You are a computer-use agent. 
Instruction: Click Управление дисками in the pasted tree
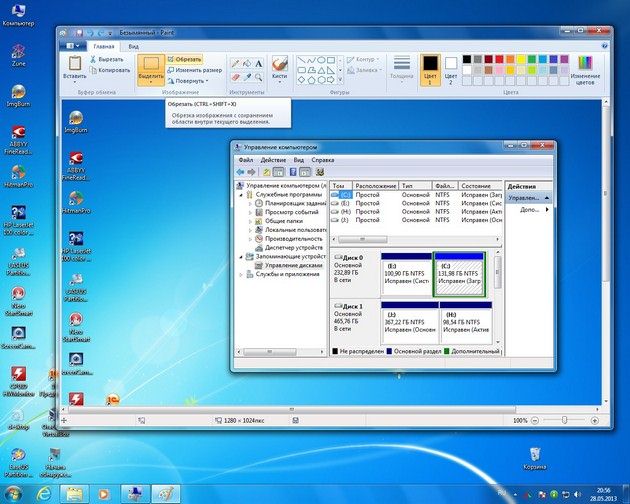click(x=293, y=265)
